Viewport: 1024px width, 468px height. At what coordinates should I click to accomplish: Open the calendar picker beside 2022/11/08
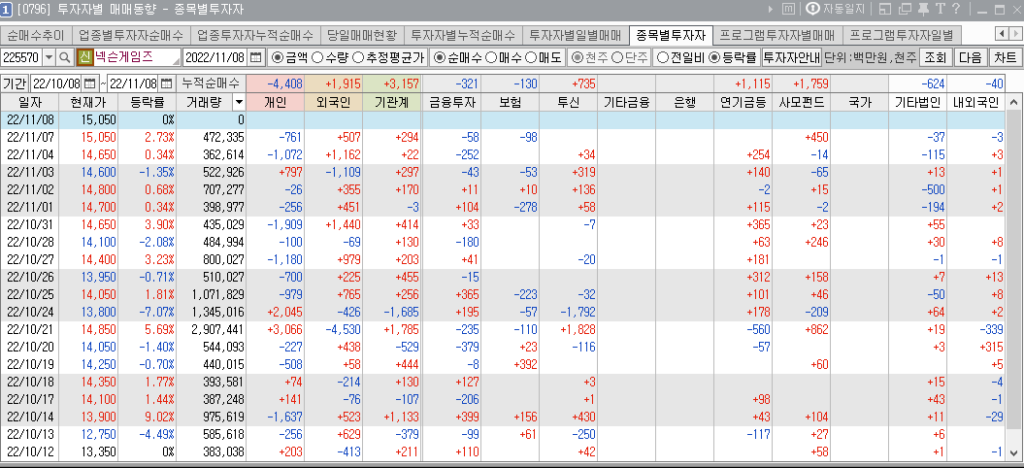(x=255, y=57)
